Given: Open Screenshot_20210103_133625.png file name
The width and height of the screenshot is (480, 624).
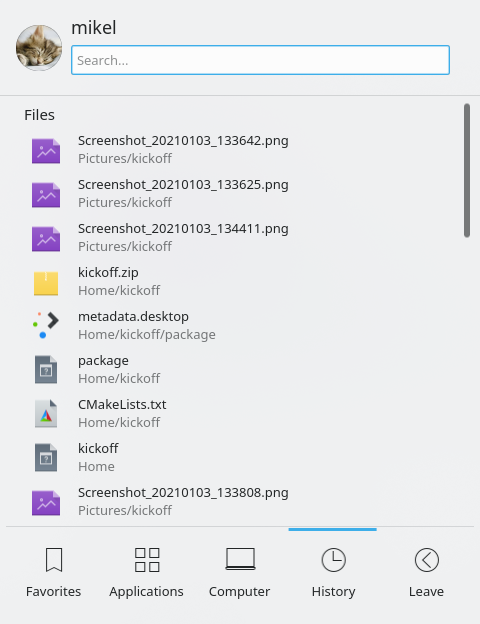Looking at the screenshot, I should click(183, 185).
